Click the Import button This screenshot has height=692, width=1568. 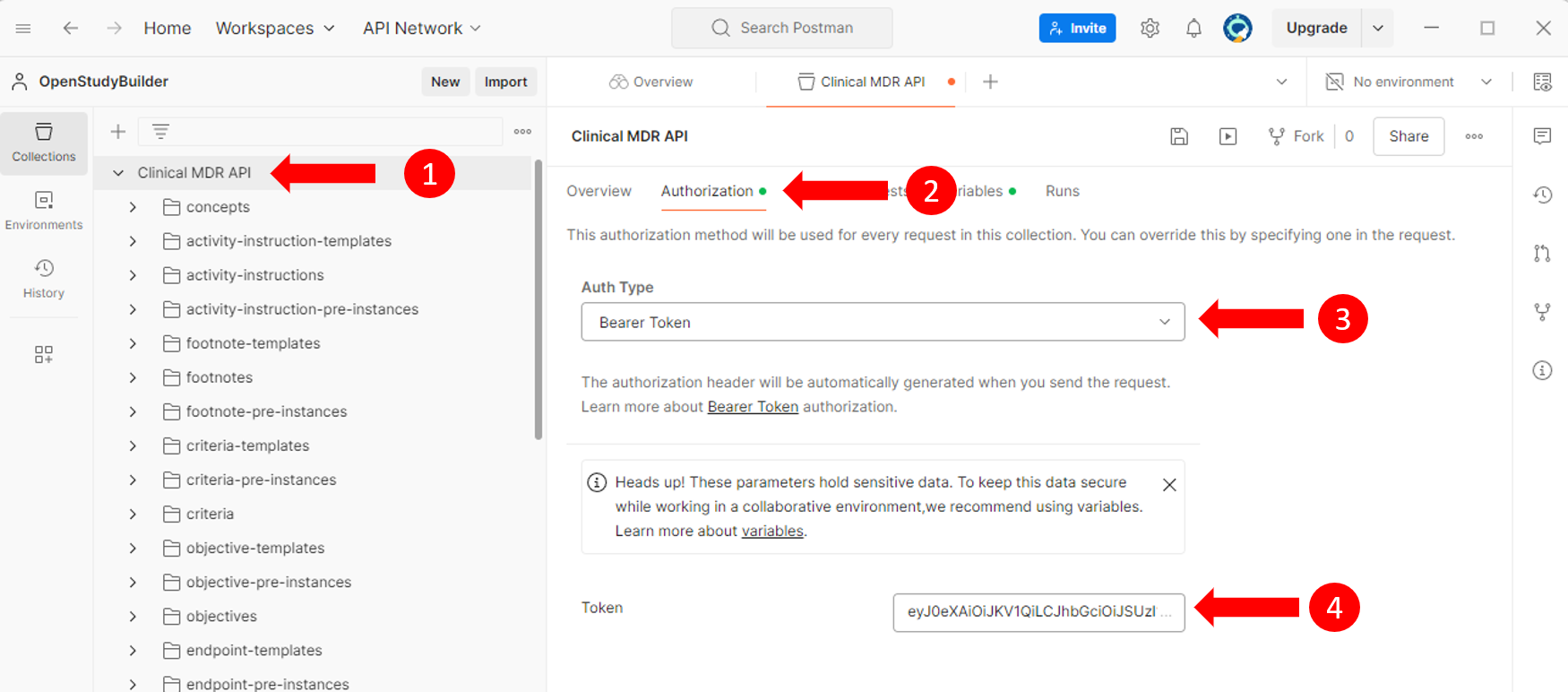click(x=505, y=82)
